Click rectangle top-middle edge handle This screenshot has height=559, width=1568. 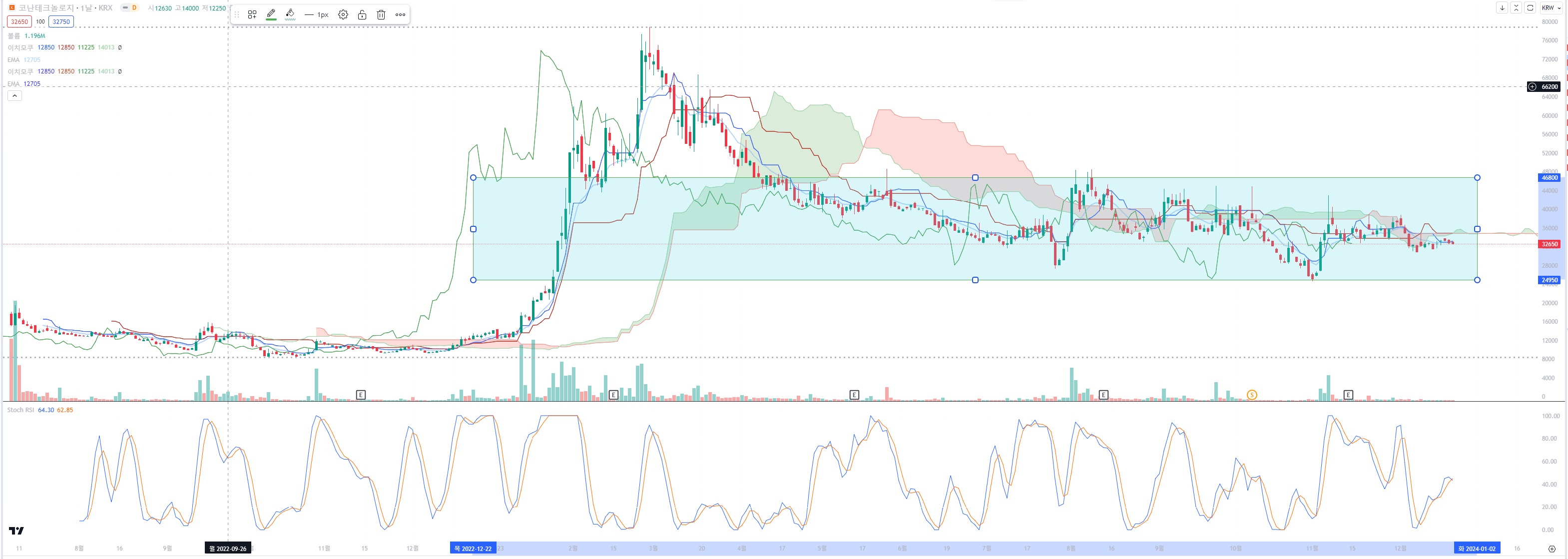coord(975,178)
